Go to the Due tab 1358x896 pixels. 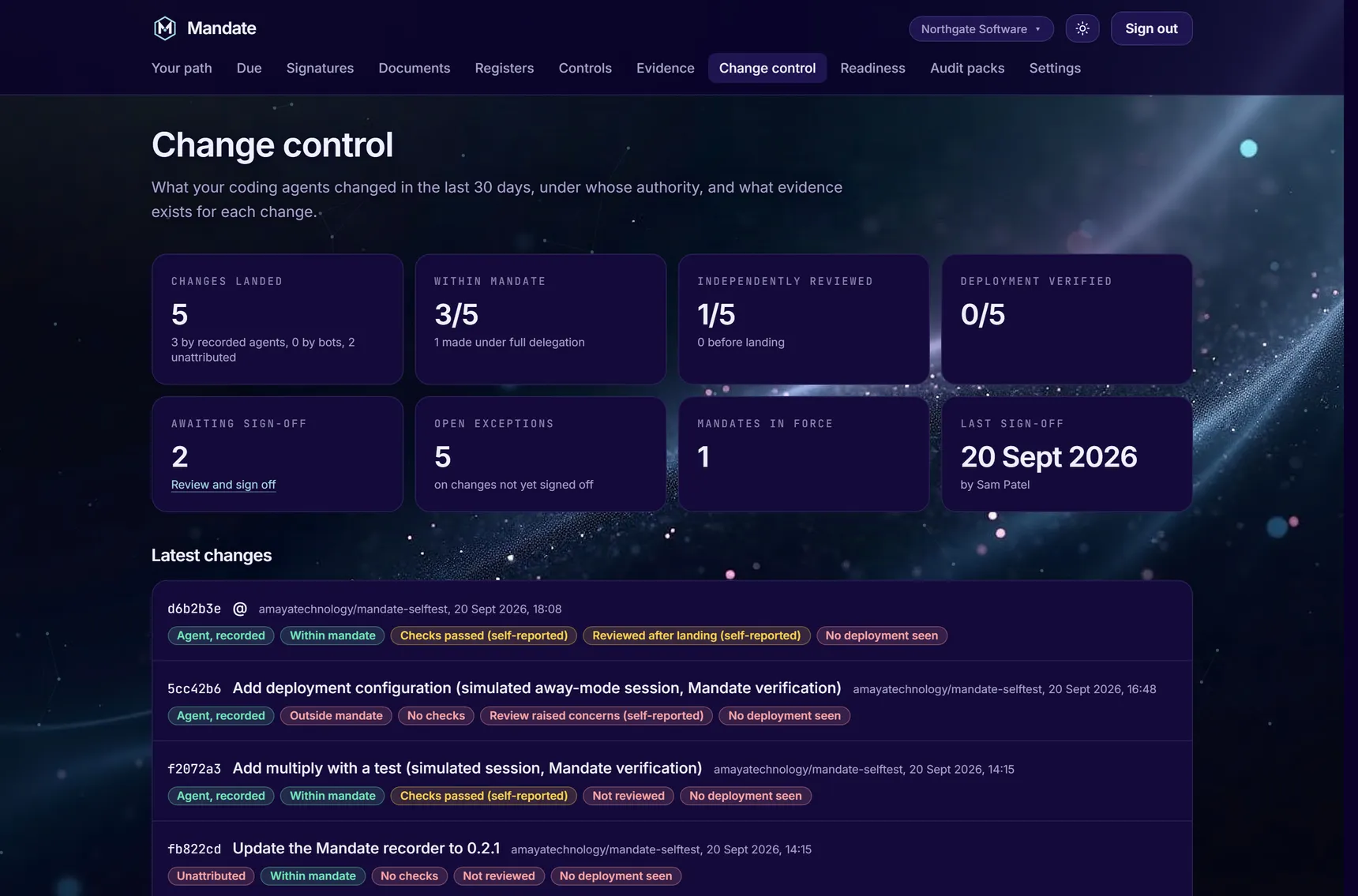249,68
